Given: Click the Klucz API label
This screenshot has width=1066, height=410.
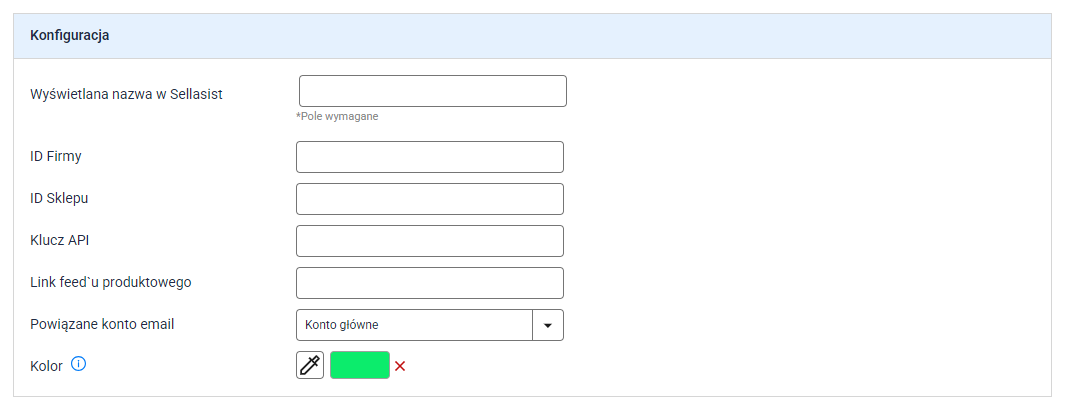Looking at the screenshot, I should point(60,240).
